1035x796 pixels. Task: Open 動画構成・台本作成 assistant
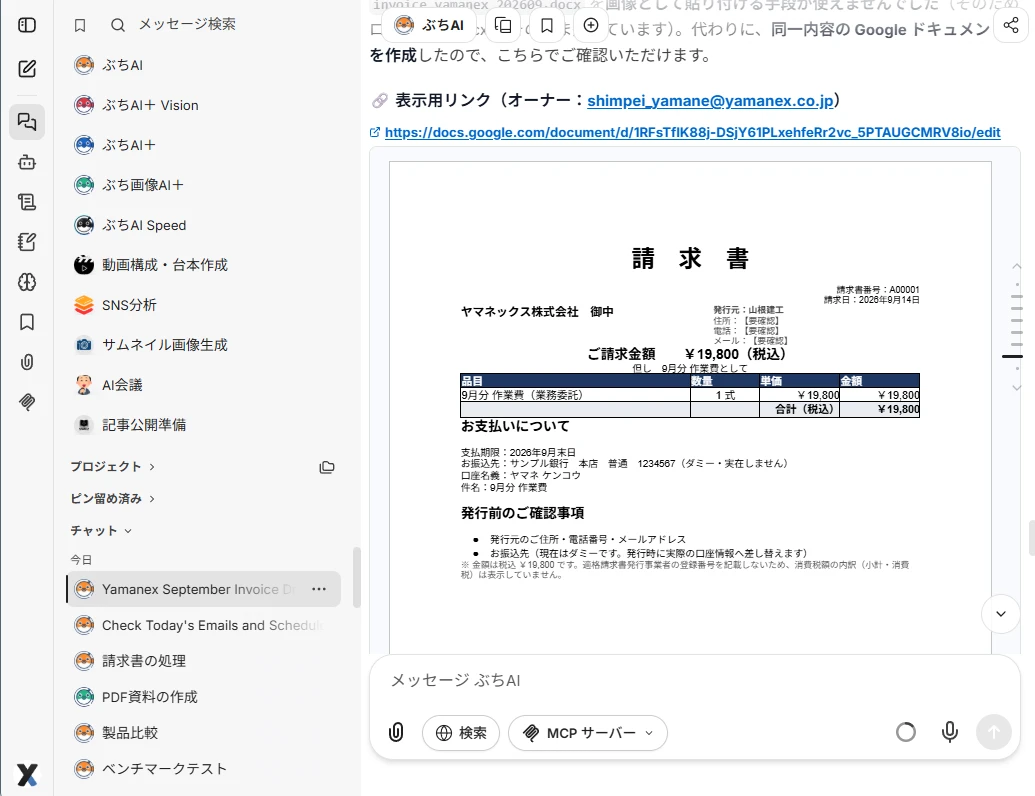point(203,265)
